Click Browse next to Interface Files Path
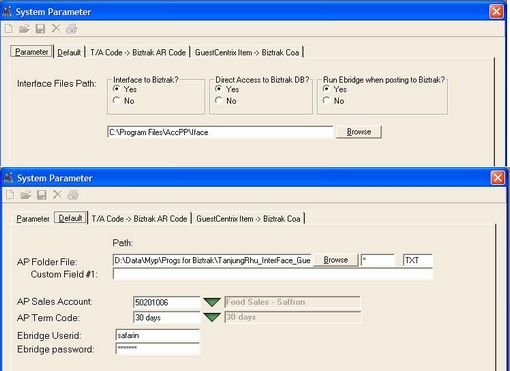This screenshot has height=371, width=510. click(x=359, y=132)
